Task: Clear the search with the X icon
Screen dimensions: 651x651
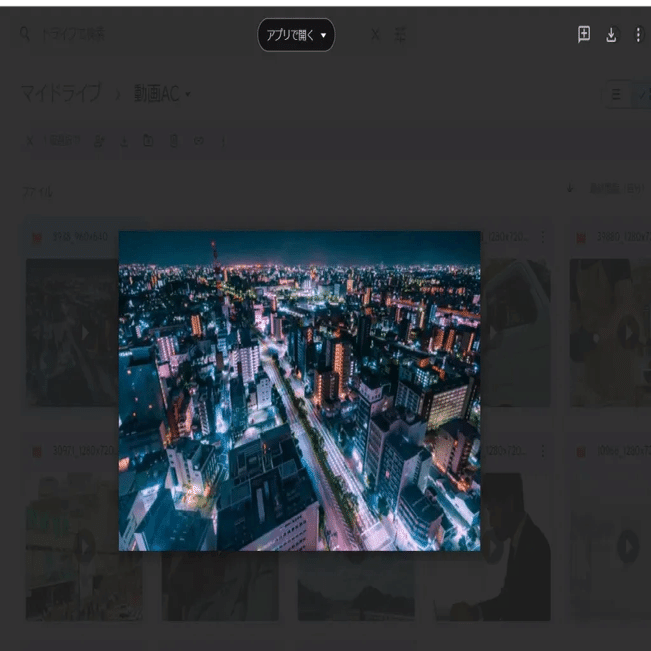Action: pos(375,34)
